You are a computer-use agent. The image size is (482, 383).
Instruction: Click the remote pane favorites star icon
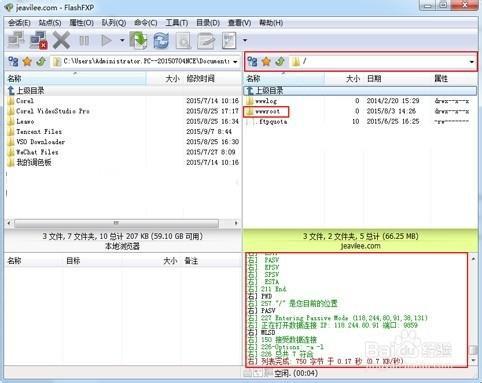pyautogui.click(x=266, y=61)
